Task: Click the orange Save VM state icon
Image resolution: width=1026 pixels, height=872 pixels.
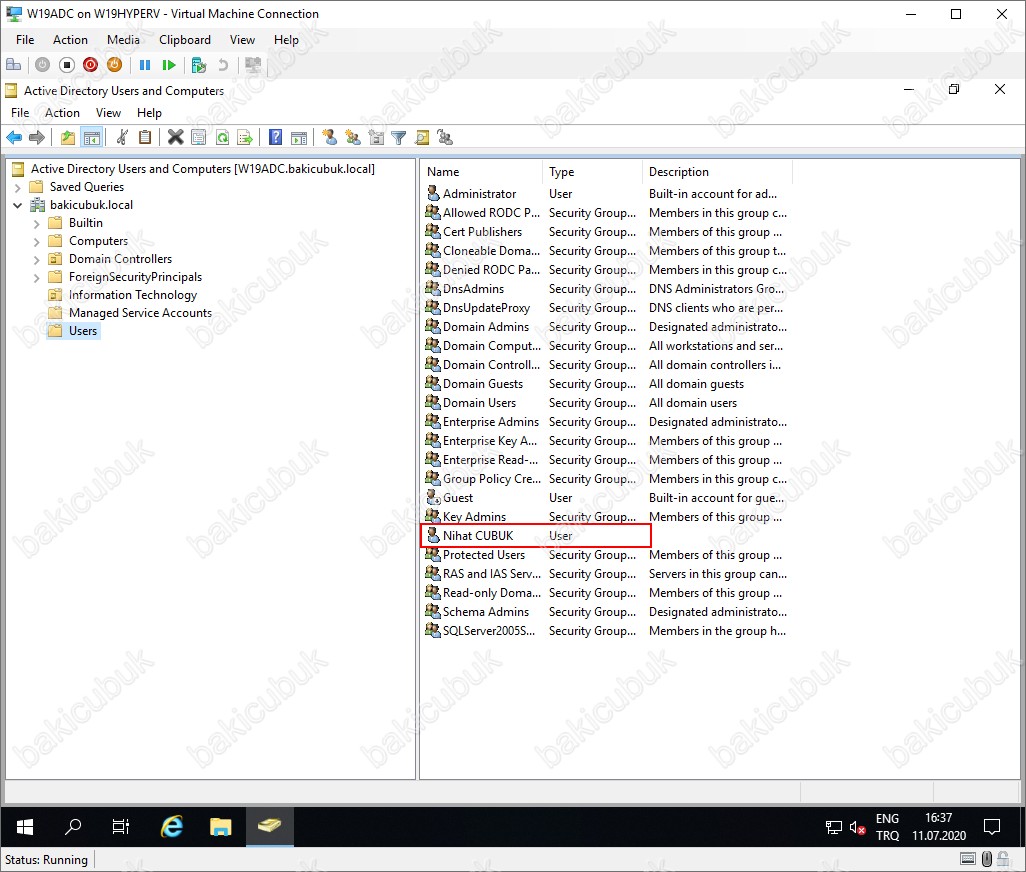Action: coord(114,65)
